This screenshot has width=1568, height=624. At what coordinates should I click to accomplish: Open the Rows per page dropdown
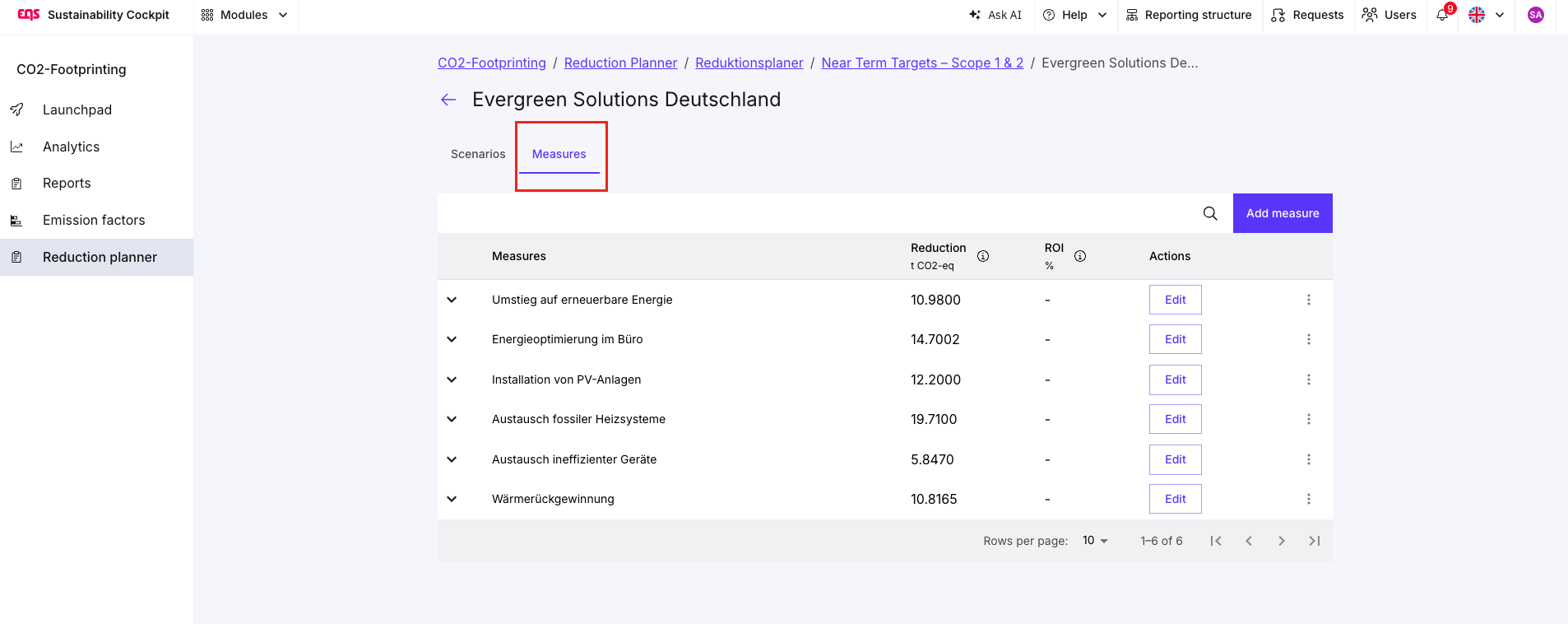pos(1095,541)
